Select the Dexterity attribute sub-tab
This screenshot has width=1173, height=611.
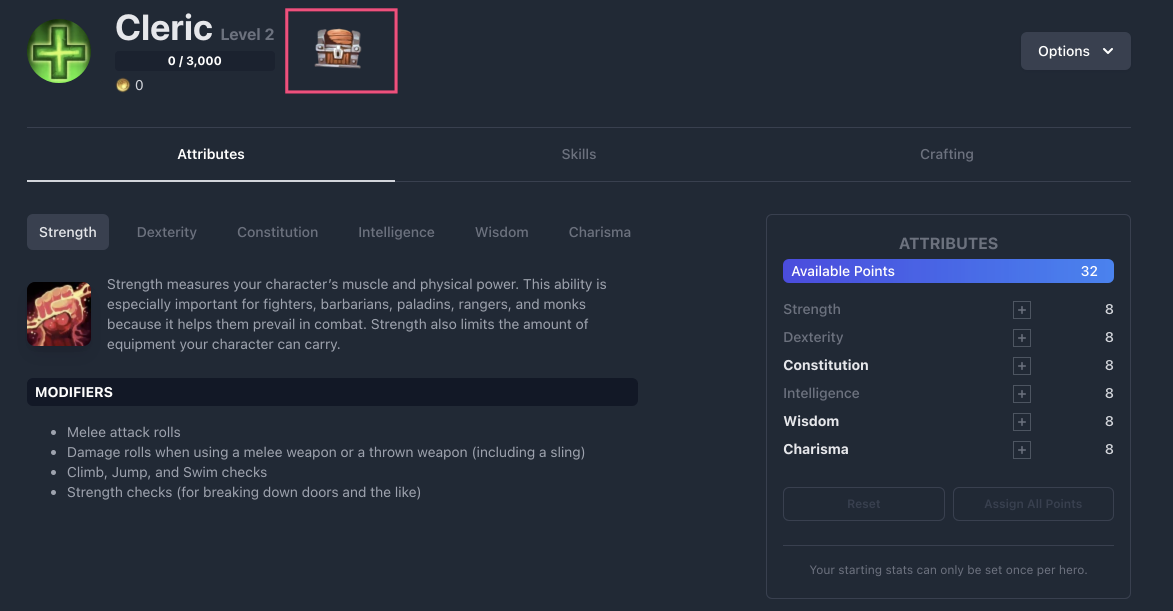click(167, 233)
